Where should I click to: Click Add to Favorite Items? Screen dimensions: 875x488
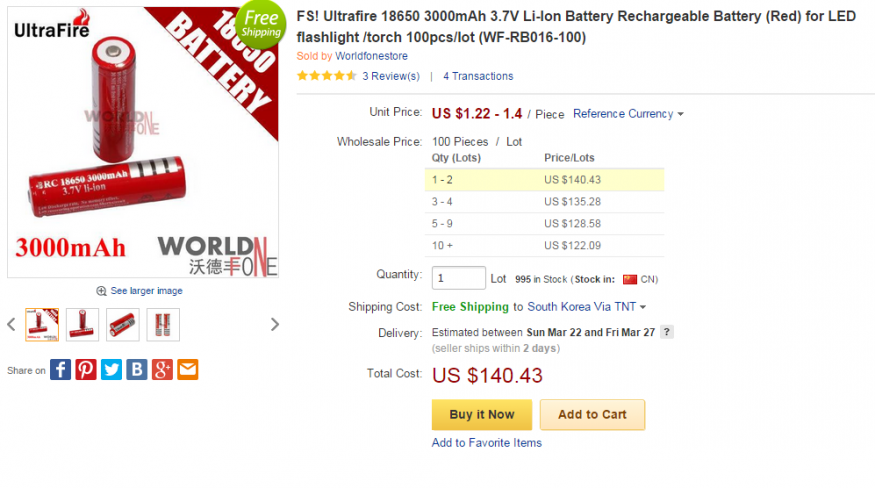pos(487,443)
